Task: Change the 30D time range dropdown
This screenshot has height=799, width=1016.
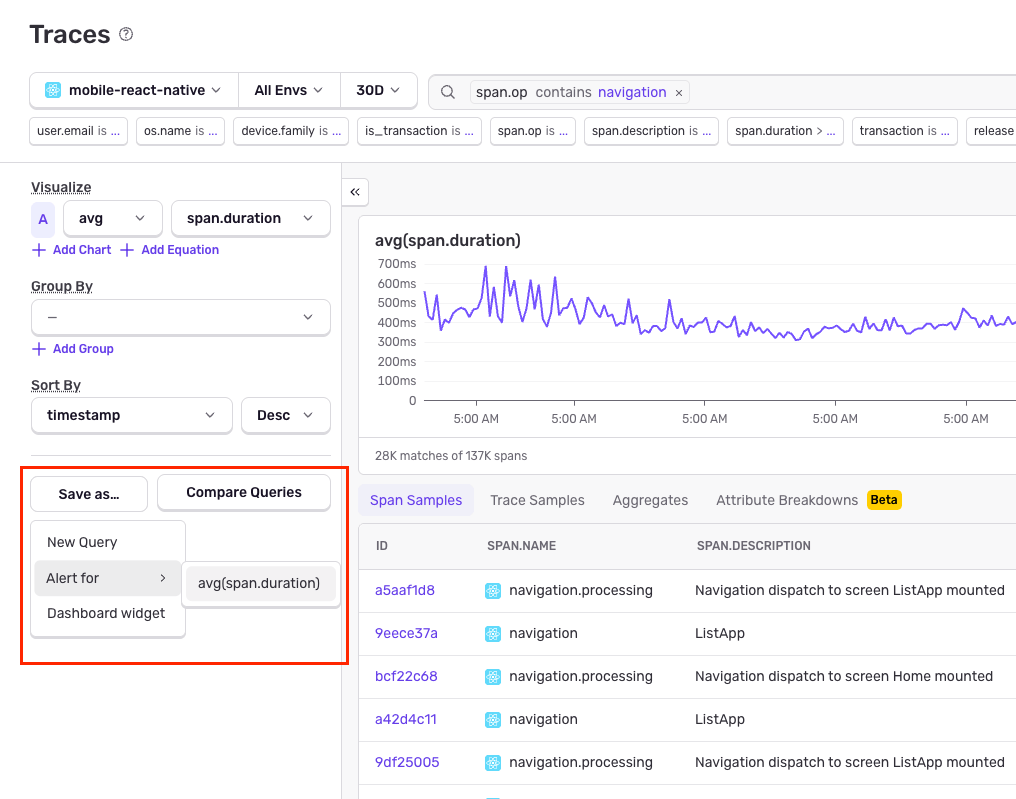Action: [379, 90]
